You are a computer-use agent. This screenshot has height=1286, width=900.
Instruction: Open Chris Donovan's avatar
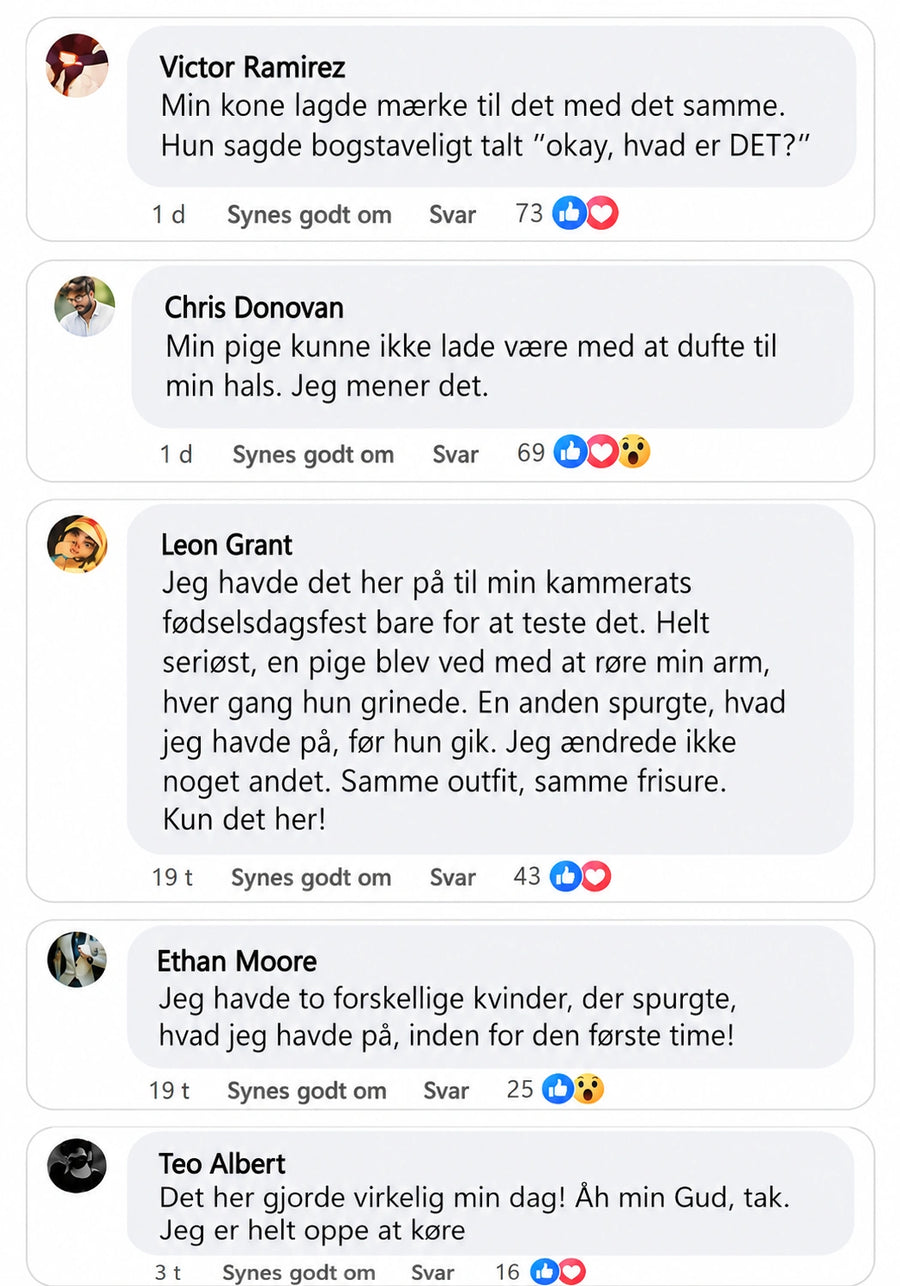84,306
